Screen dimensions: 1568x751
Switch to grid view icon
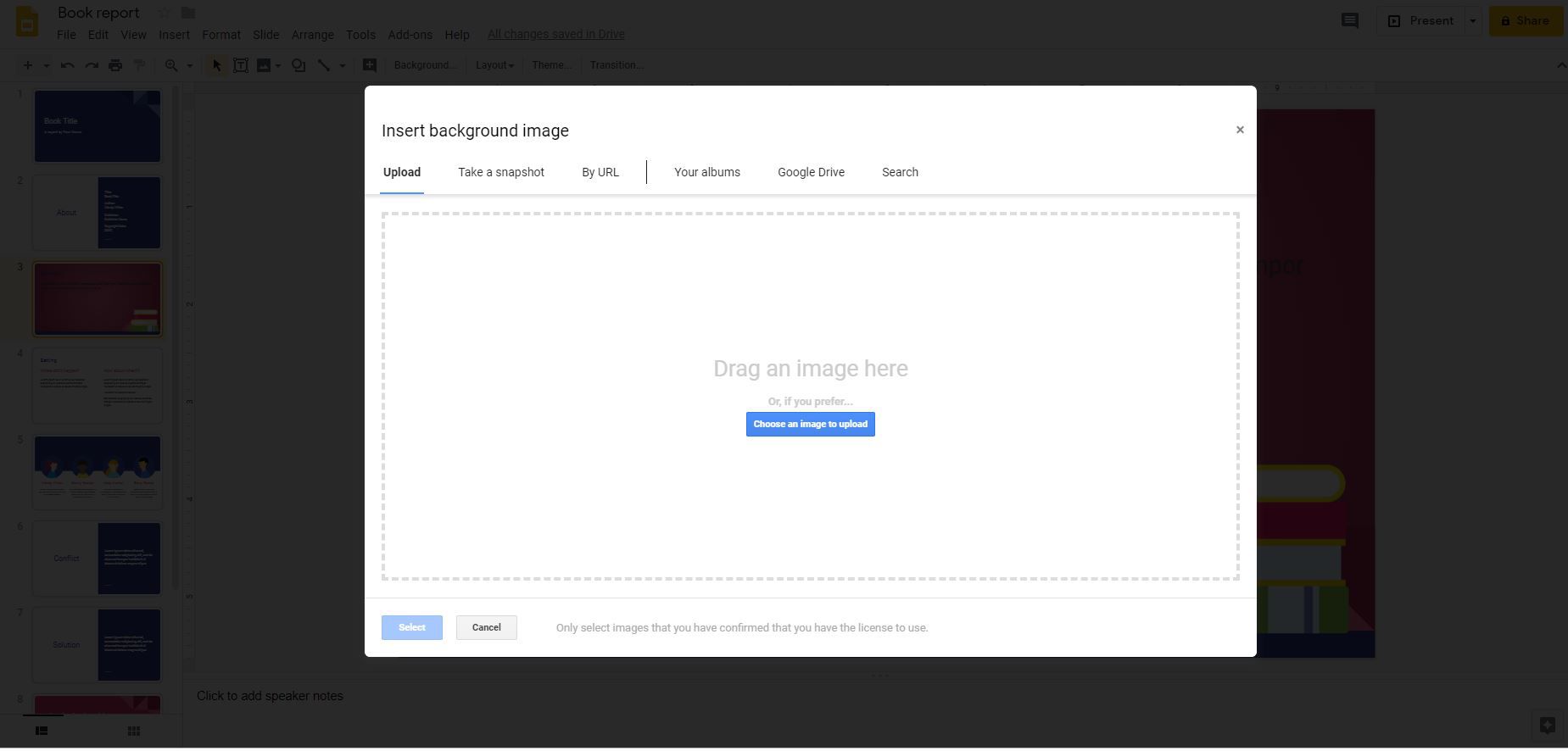click(133, 731)
